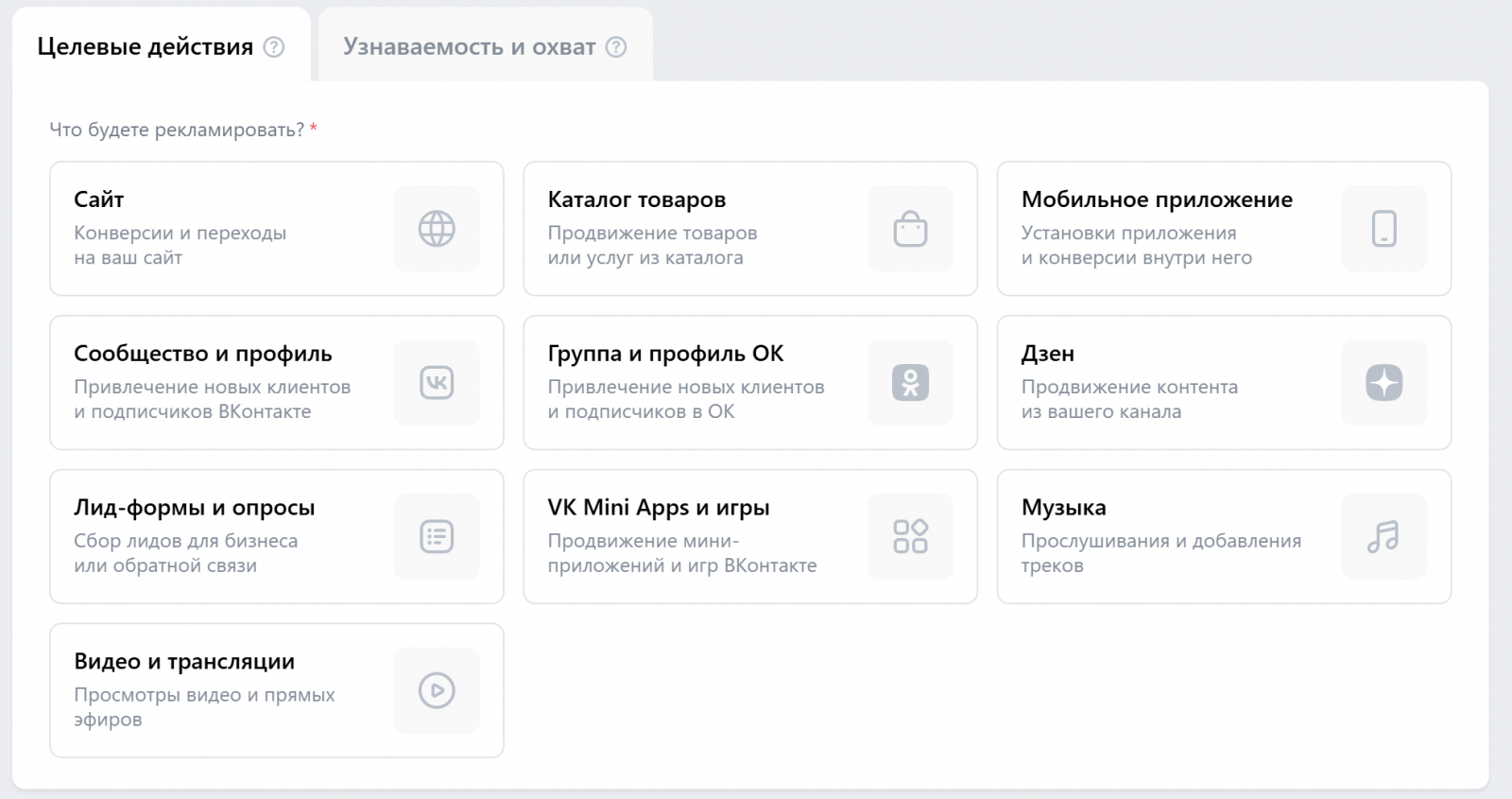
Task: Select VK Mini Apps и игры title
Action: tap(658, 508)
